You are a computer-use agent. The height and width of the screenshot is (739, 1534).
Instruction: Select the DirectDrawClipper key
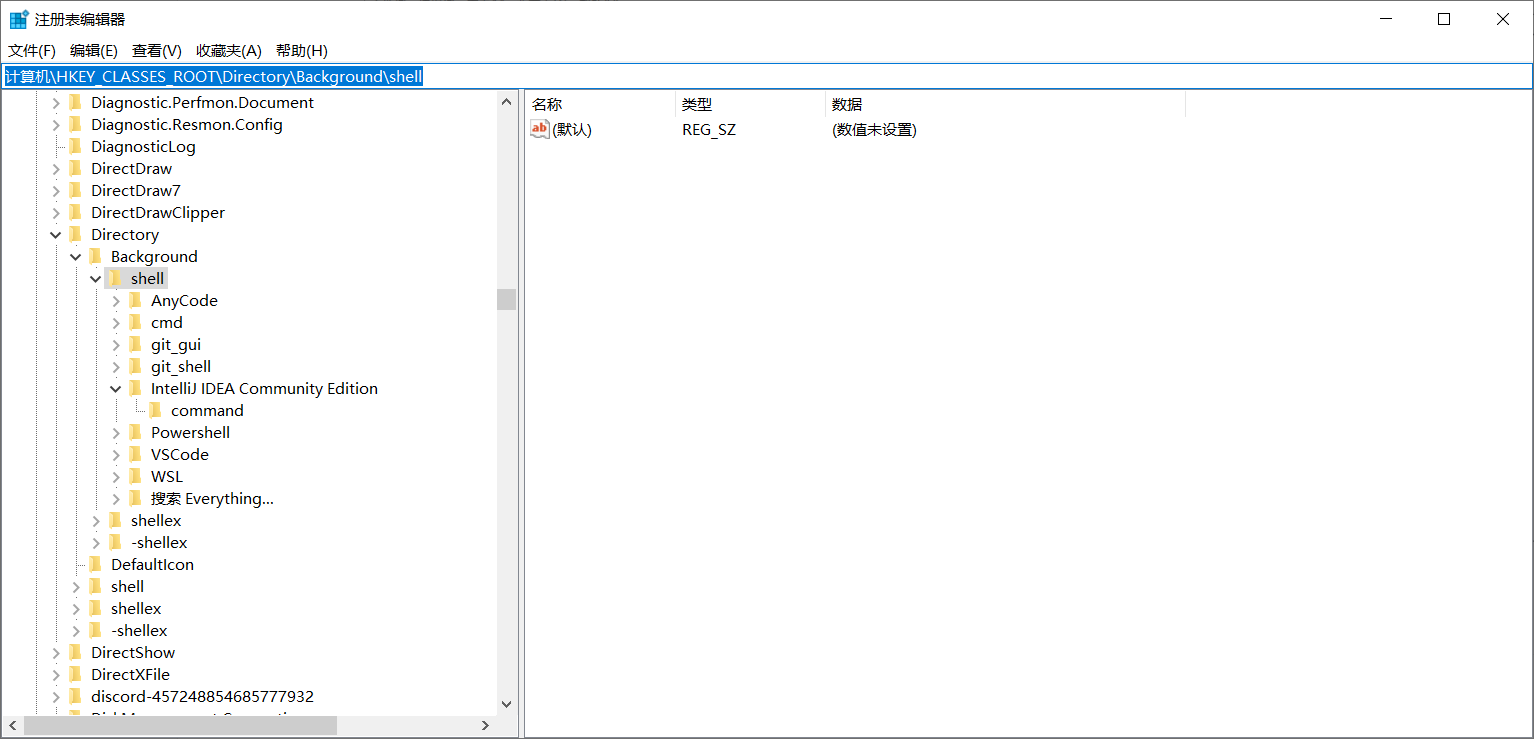pos(158,213)
